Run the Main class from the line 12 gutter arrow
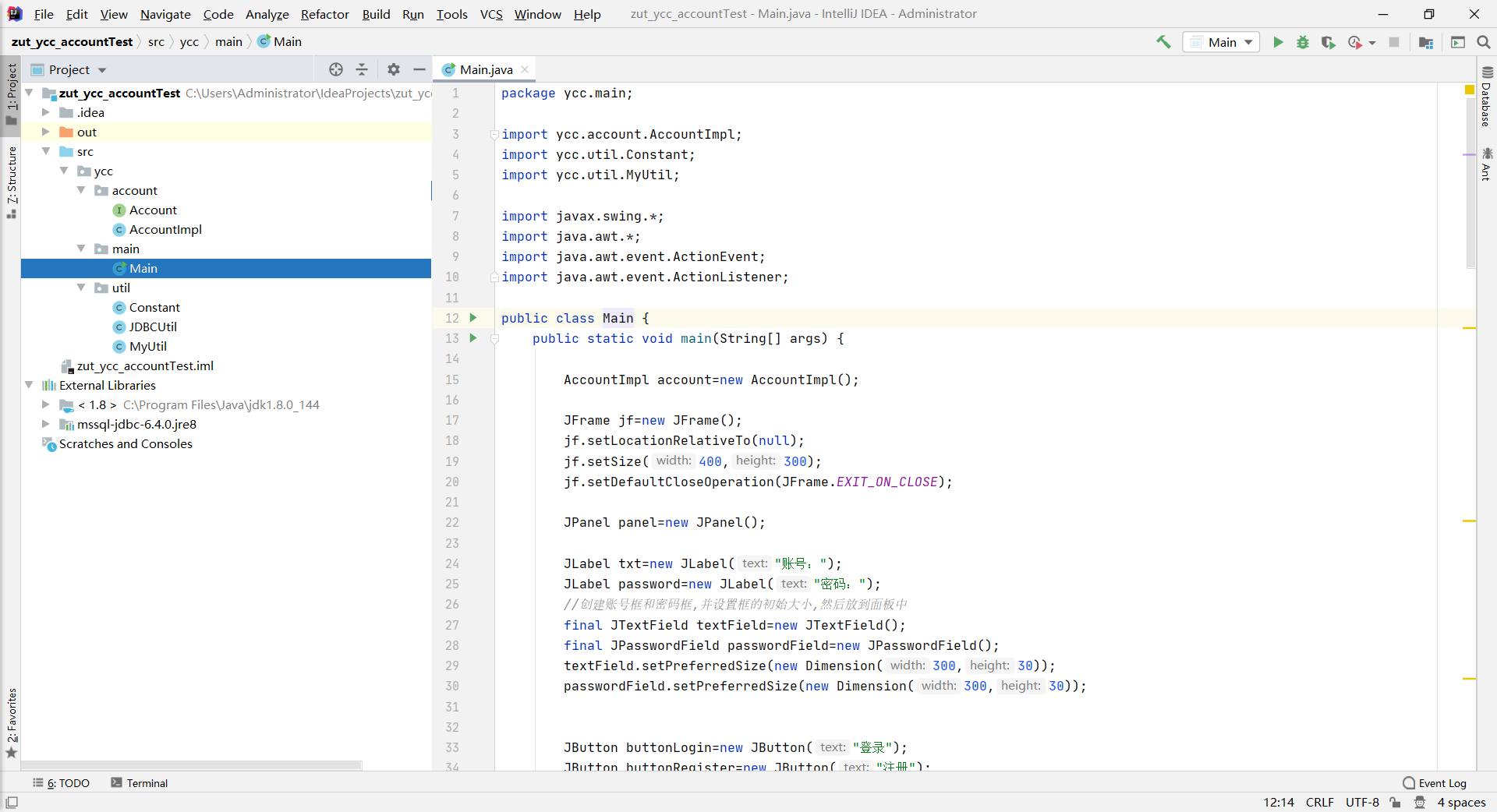The width and height of the screenshot is (1497, 812). tap(472, 317)
